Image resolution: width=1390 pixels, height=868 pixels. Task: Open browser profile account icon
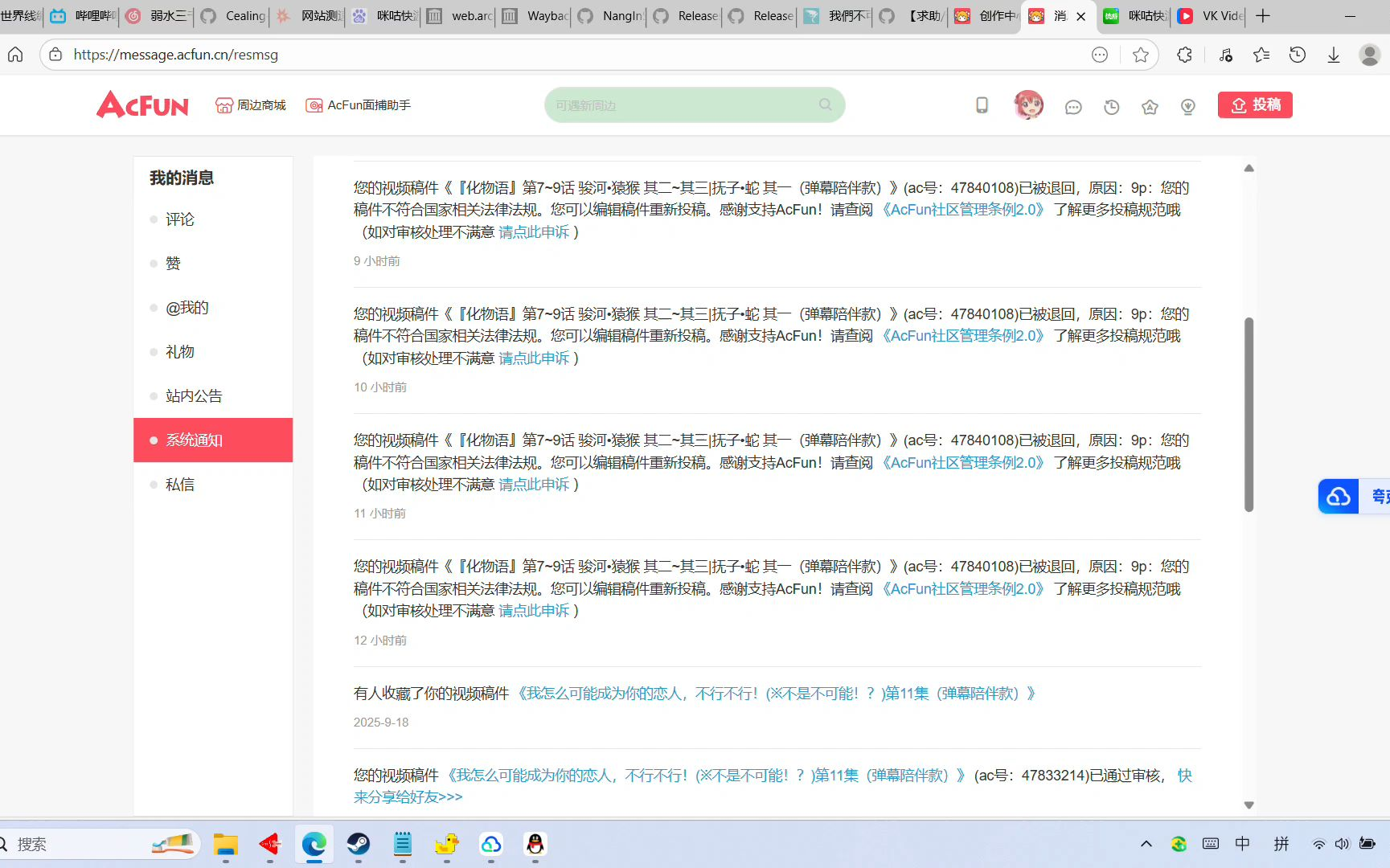pos(1369,55)
